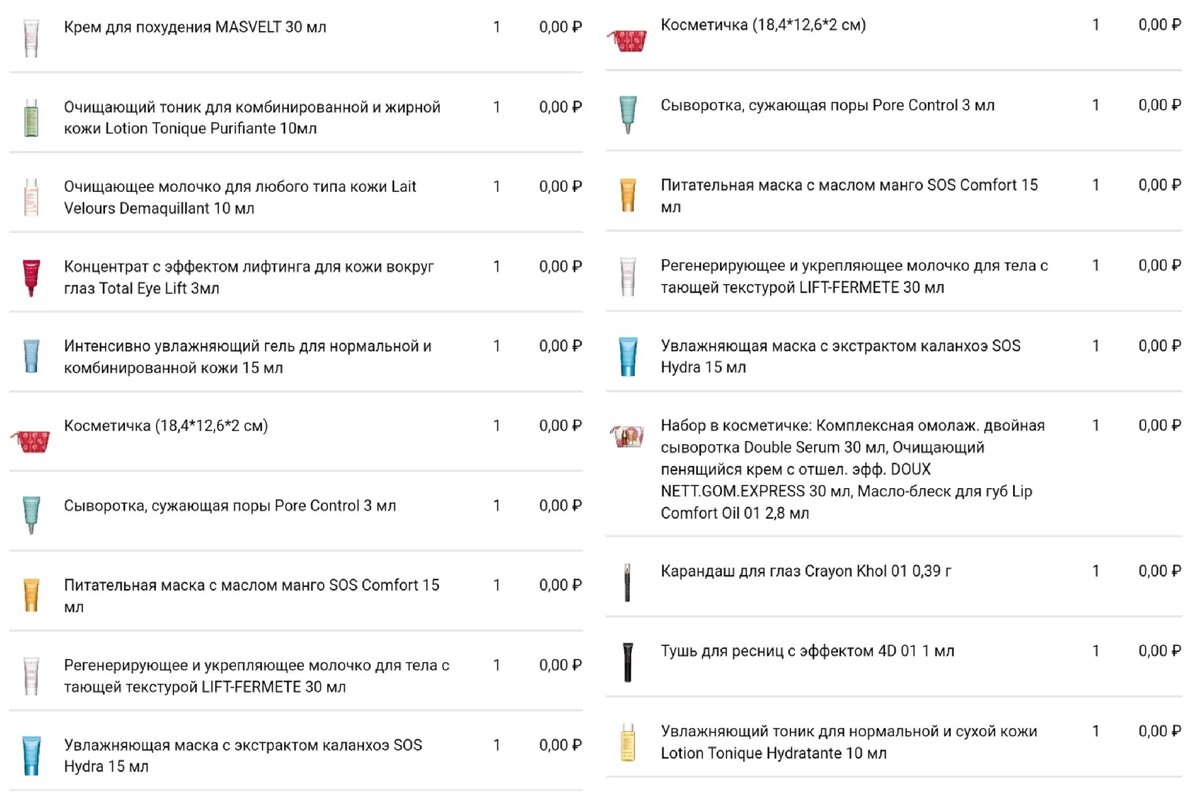The height and width of the screenshot is (800, 1200).
Task: Click the quantity of the 4D mascara item
Action: pos(1096,651)
